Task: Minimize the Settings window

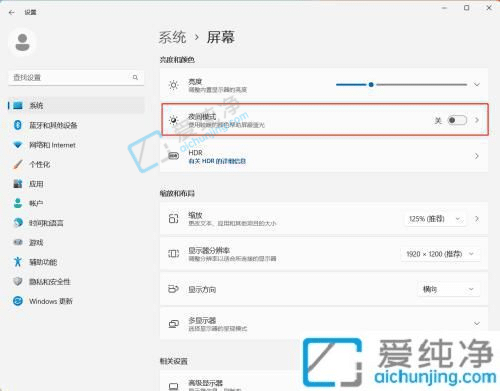Action: 444,8
